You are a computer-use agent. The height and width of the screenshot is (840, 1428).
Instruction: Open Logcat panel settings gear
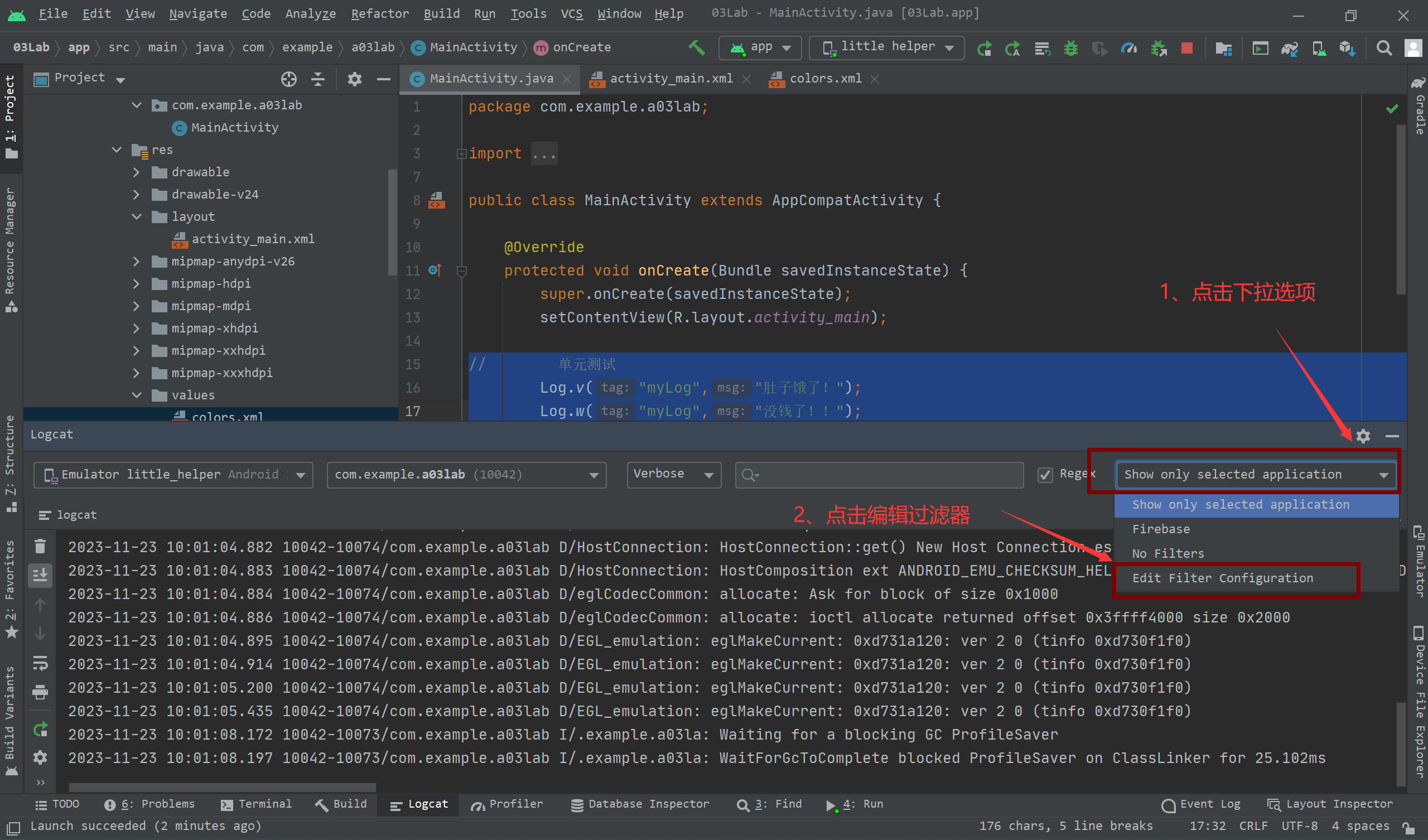[x=1363, y=435]
